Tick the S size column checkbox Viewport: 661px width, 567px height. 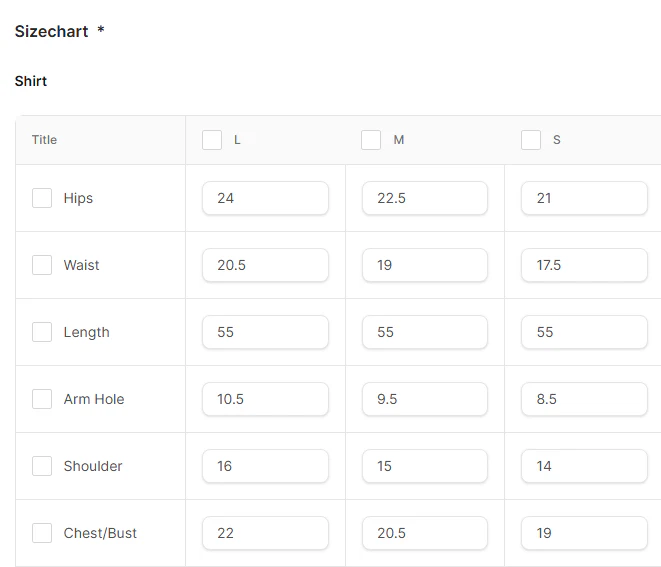(531, 140)
